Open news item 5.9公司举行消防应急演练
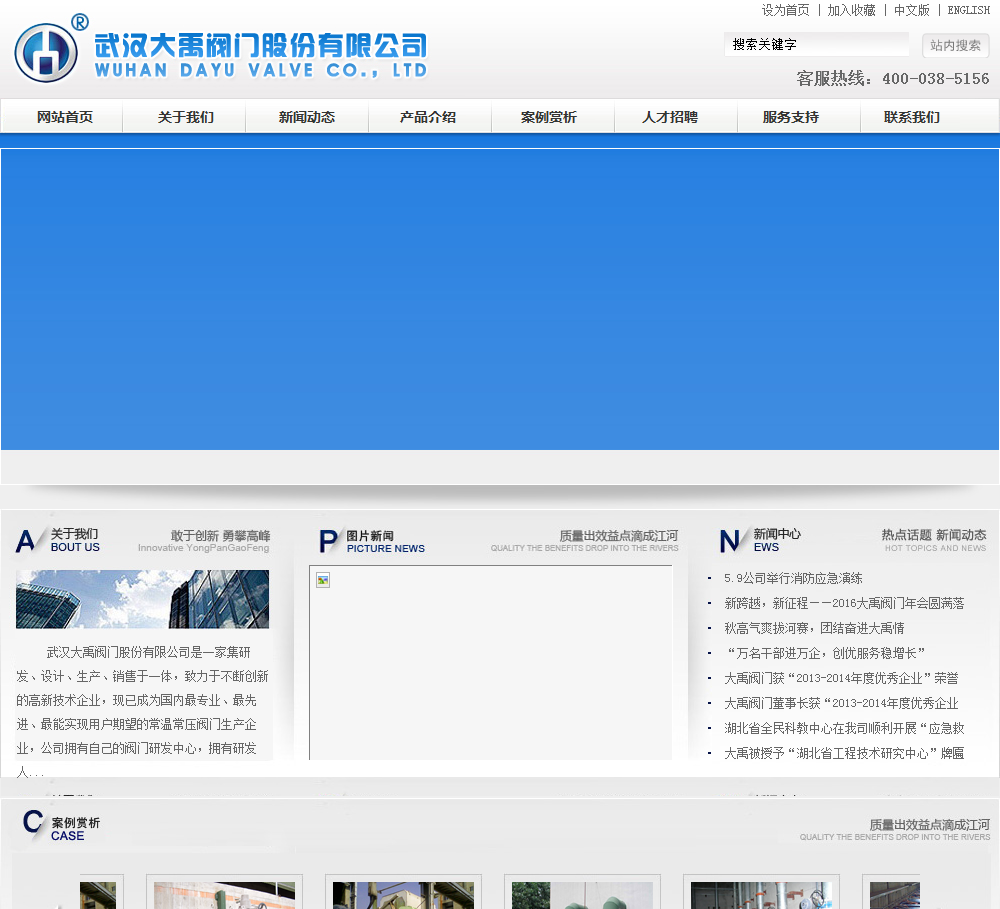The width and height of the screenshot is (1000, 909). click(x=793, y=578)
